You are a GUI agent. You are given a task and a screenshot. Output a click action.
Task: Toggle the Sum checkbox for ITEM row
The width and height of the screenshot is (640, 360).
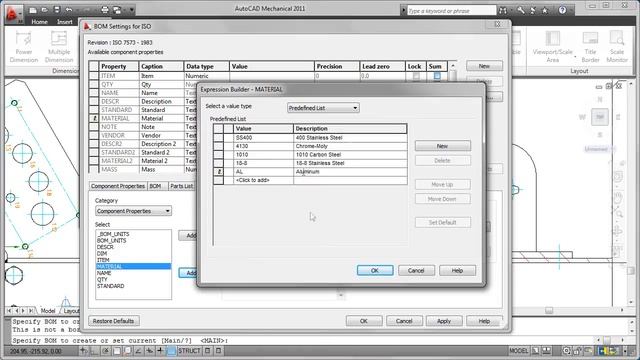pos(437,76)
